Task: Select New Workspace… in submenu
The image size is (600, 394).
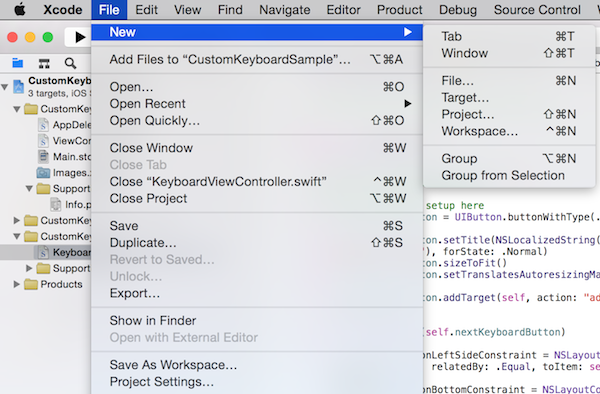Action: (509, 131)
